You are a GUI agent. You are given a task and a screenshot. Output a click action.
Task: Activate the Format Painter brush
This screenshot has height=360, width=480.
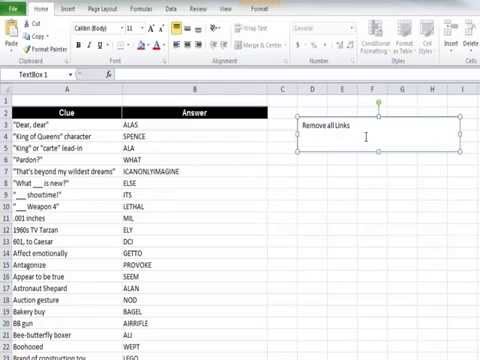[x=27, y=49]
